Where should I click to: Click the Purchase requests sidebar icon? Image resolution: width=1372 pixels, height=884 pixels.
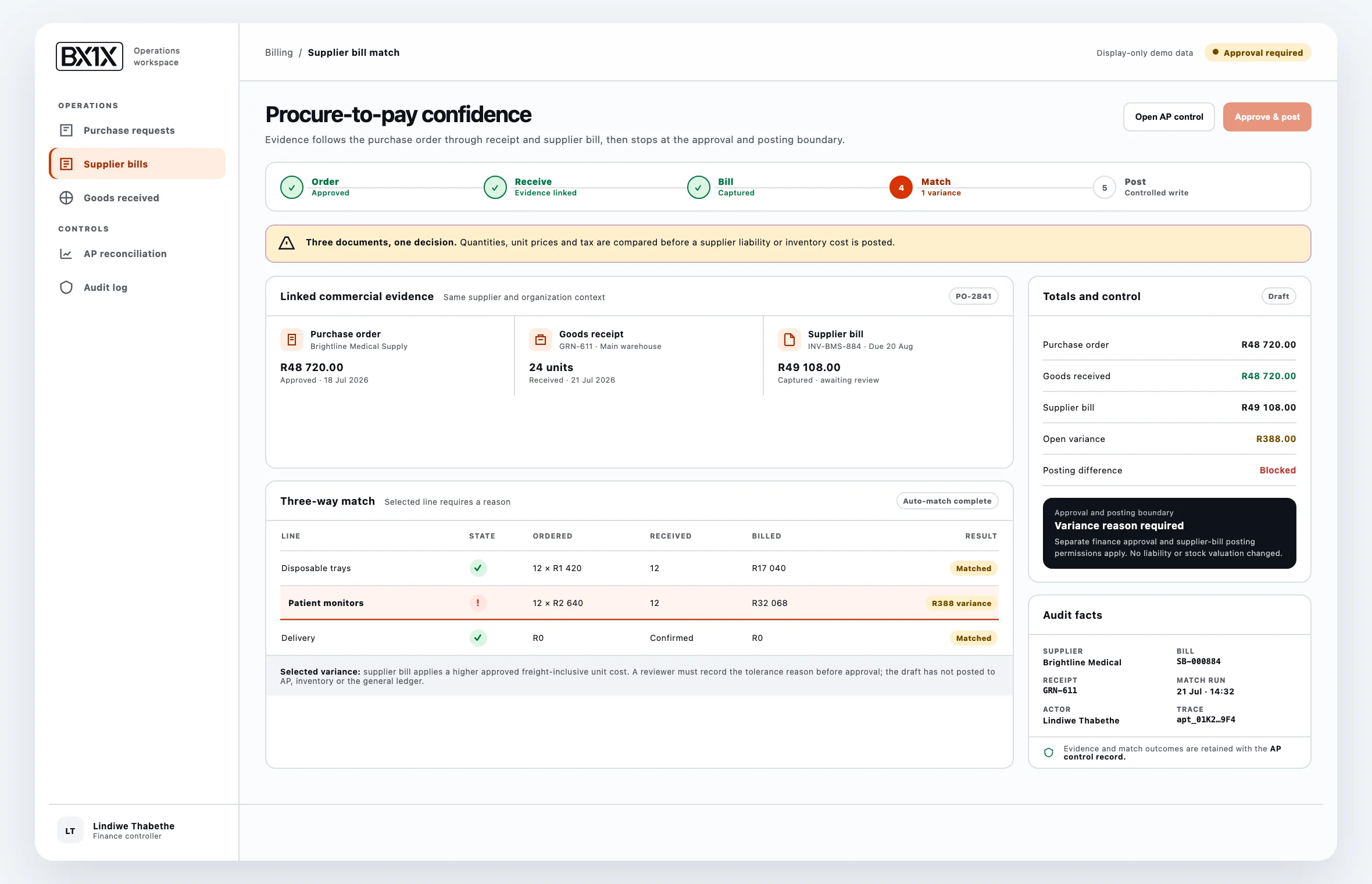click(66, 130)
